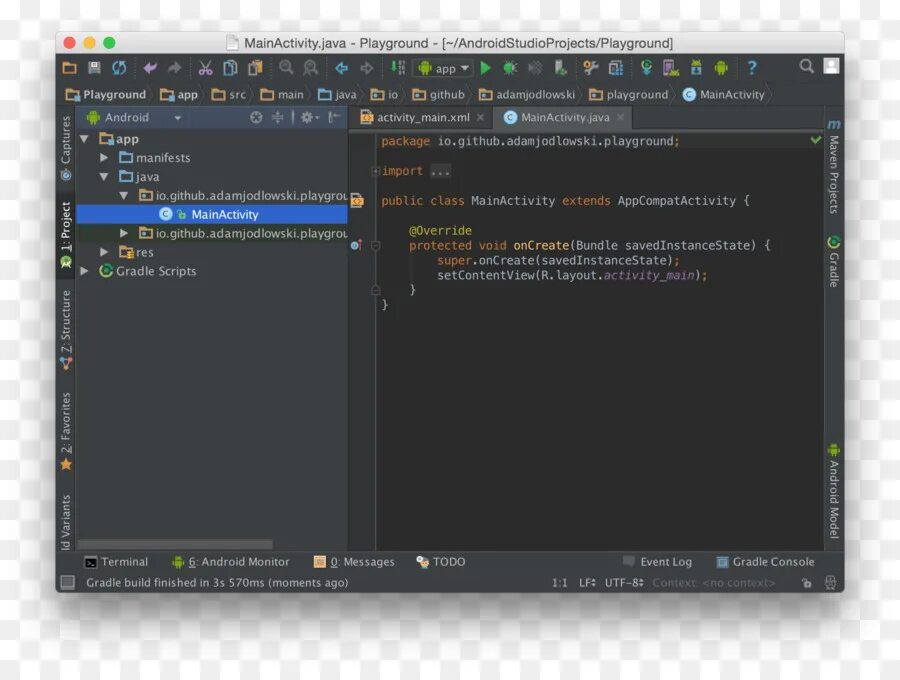The height and width of the screenshot is (680, 900).
Task: Click the Make Project icon
Action: pyautogui.click(x=398, y=68)
